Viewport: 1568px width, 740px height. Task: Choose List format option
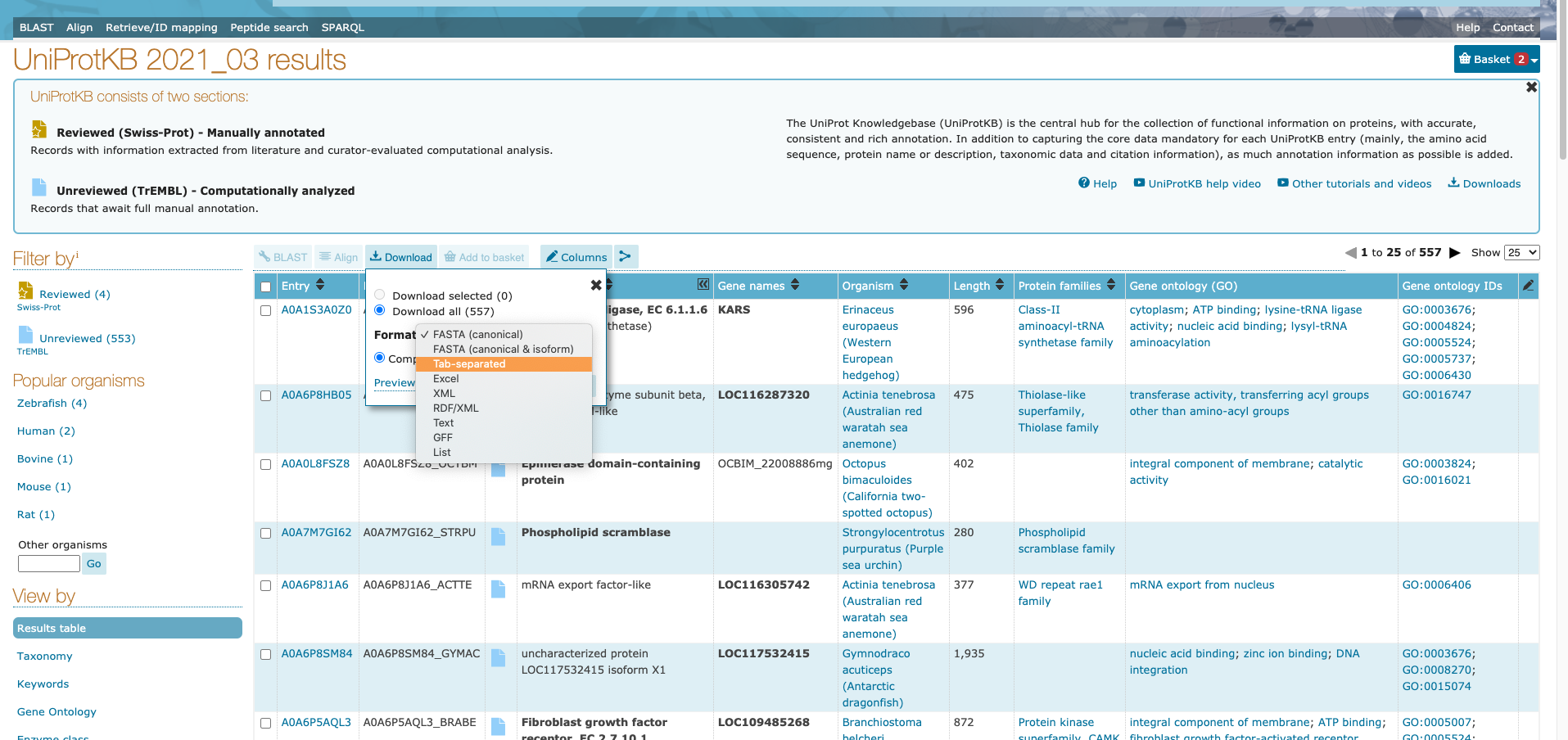[504, 452]
